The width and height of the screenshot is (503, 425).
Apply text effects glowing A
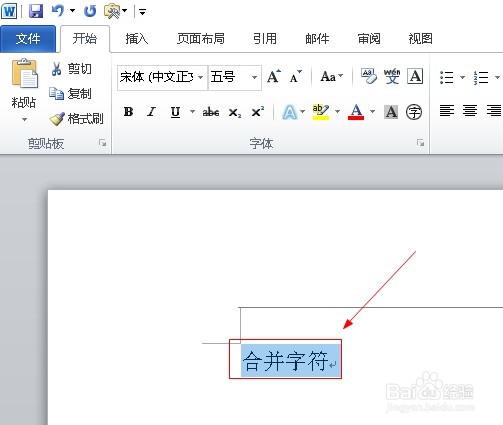[x=290, y=112]
